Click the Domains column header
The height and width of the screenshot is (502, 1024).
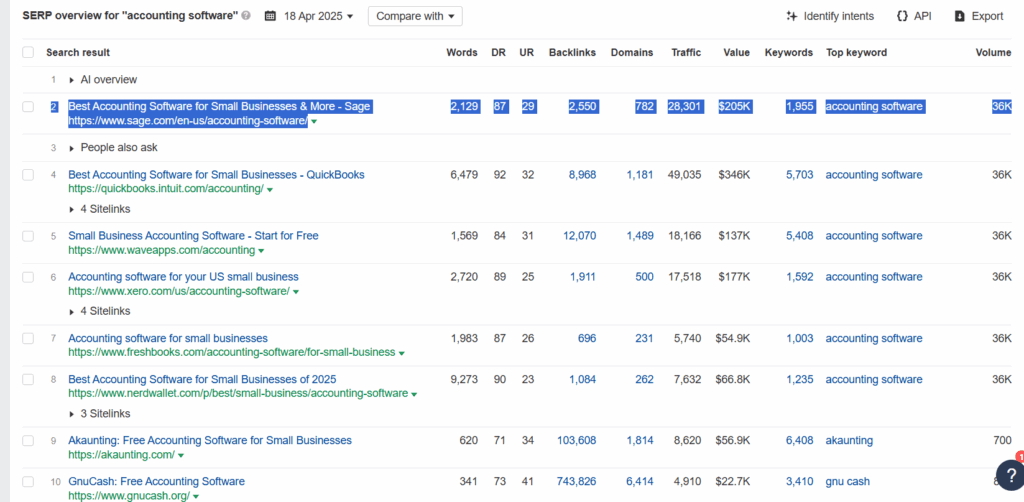pos(632,53)
